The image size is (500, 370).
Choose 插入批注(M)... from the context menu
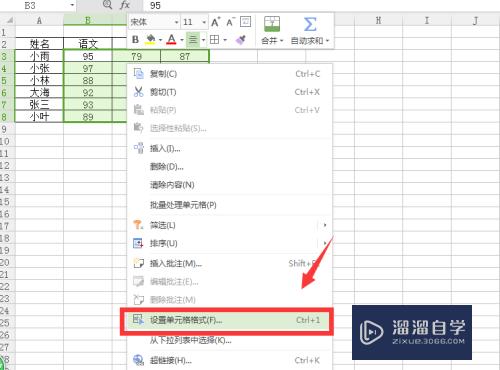click(x=230, y=264)
